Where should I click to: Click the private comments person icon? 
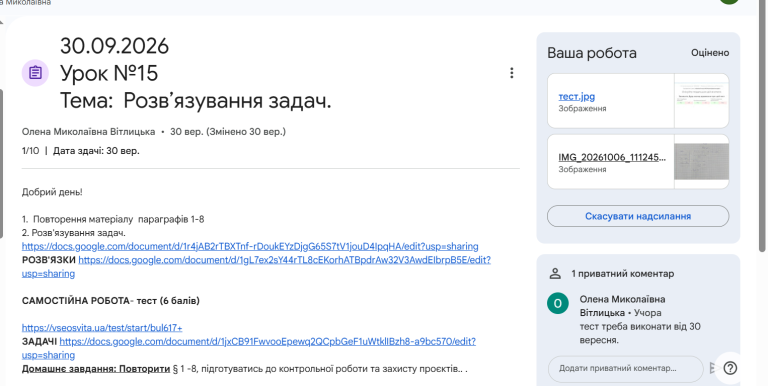pos(554,273)
